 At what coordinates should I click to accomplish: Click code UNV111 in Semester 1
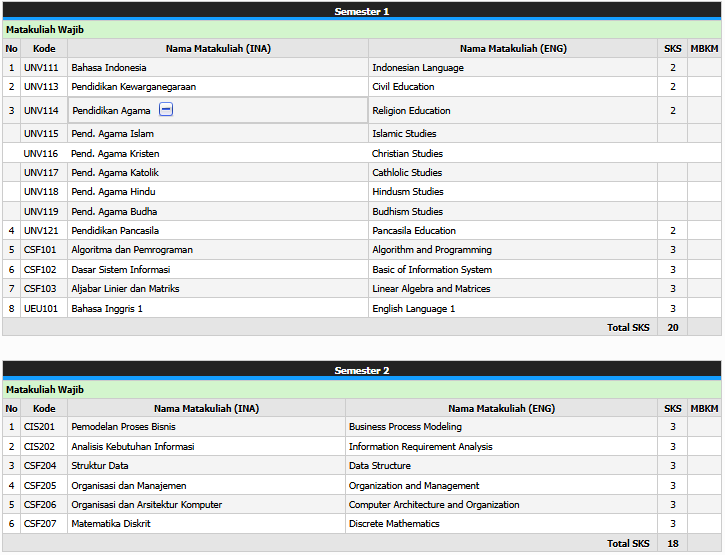tap(41, 68)
